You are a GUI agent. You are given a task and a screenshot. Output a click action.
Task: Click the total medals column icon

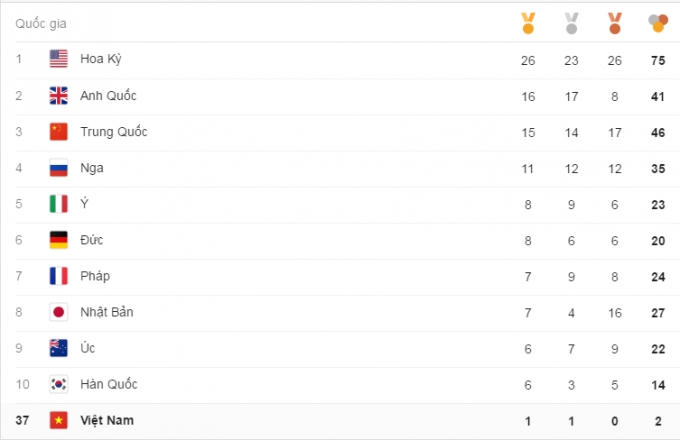[x=657, y=21]
